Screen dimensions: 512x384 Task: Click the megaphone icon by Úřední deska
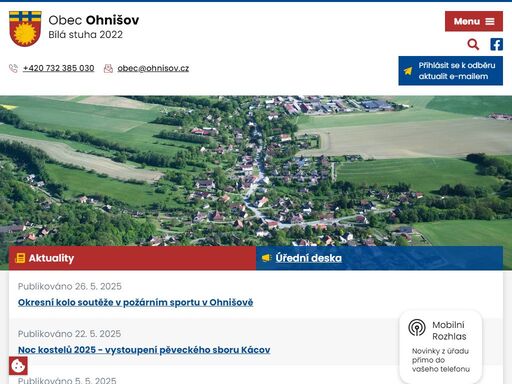(x=267, y=258)
